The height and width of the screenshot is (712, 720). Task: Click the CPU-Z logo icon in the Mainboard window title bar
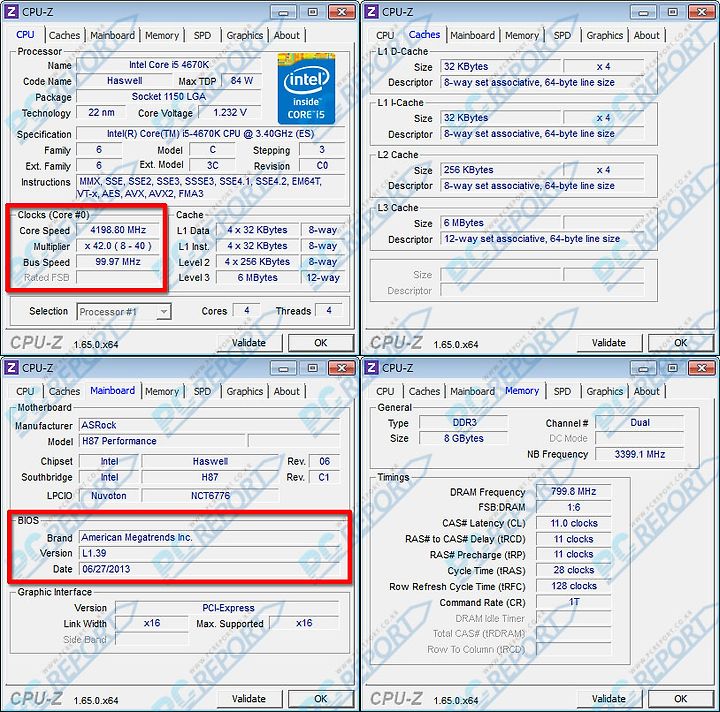point(11,368)
